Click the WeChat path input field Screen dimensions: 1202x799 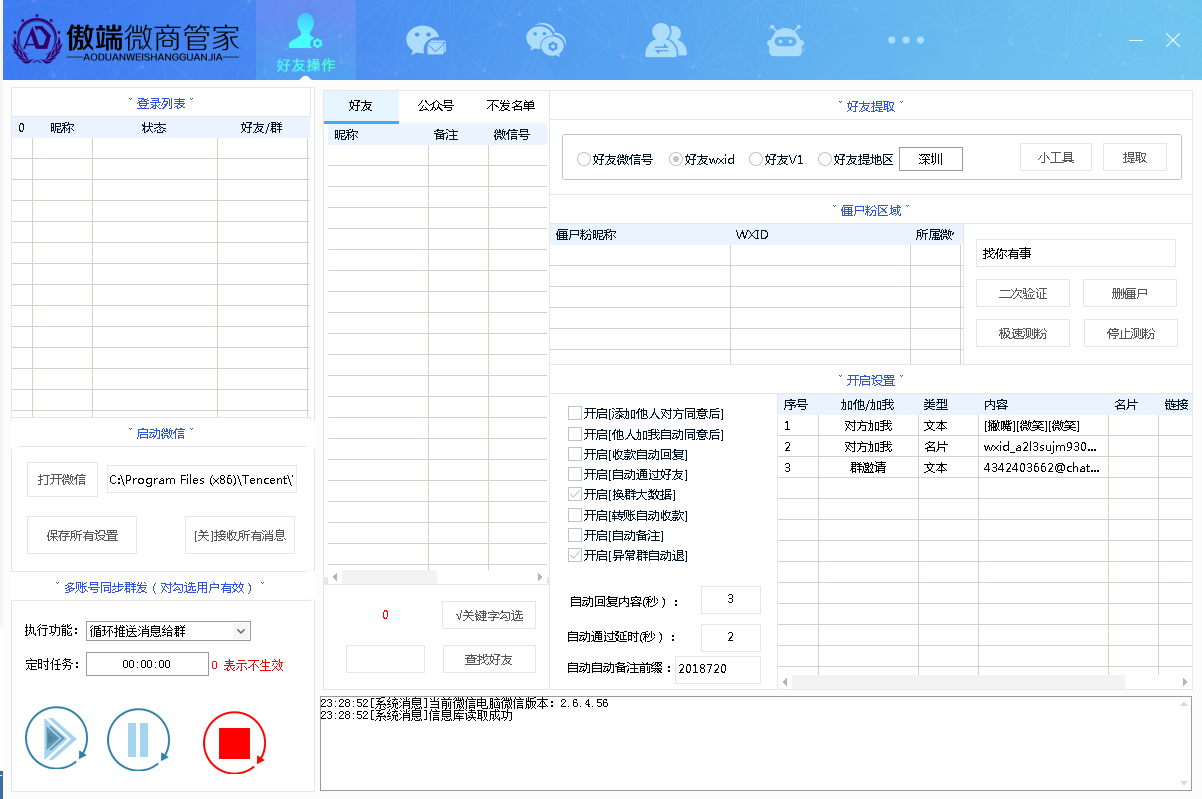[202, 479]
